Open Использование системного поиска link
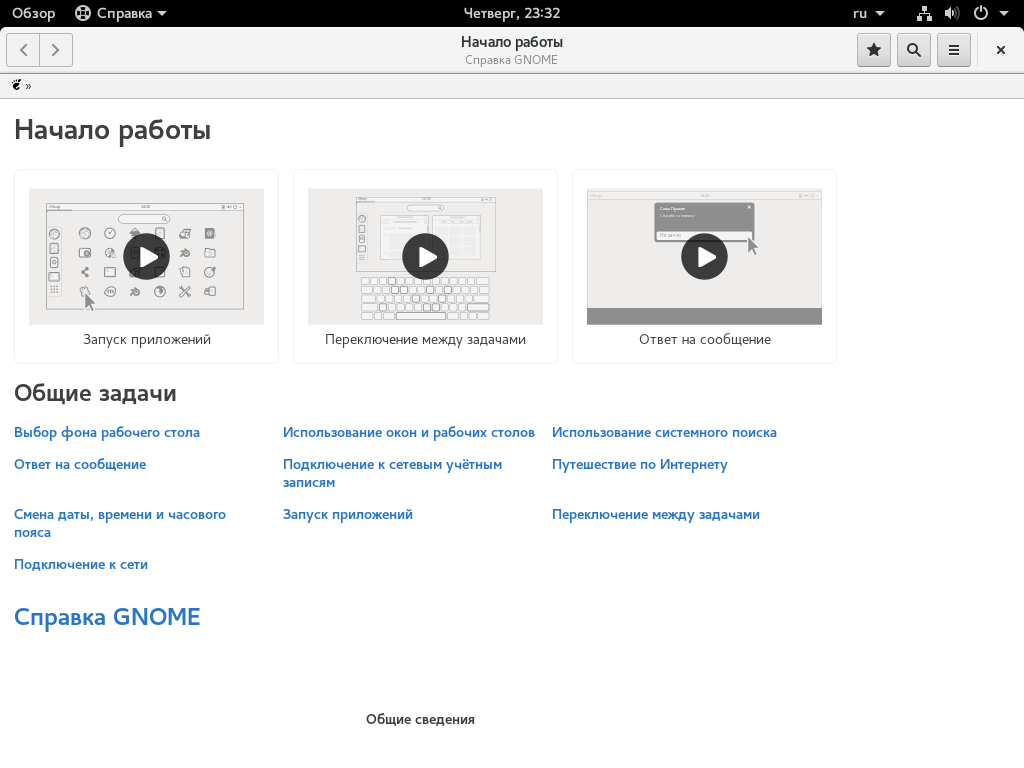The width and height of the screenshot is (1024, 768). point(664,432)
